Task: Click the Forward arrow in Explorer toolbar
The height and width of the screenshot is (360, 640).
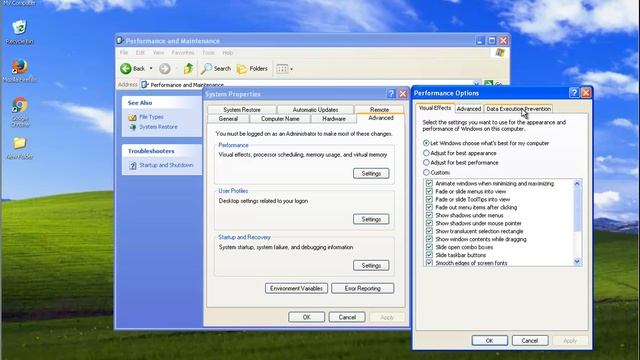Action: pyautogui.click(x=164, y=69)
